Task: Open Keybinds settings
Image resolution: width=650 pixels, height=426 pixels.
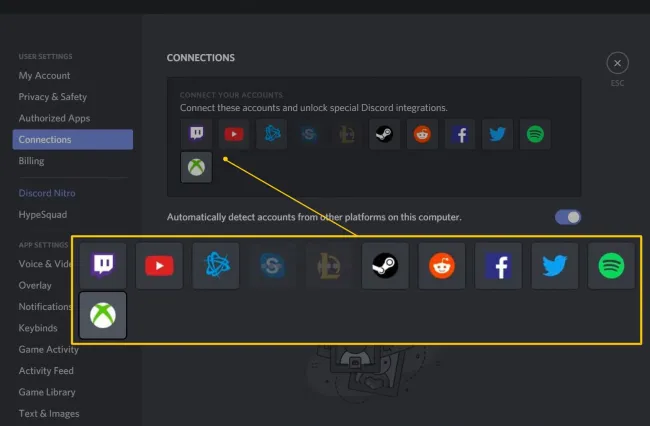Action: [x=38, y=328]
